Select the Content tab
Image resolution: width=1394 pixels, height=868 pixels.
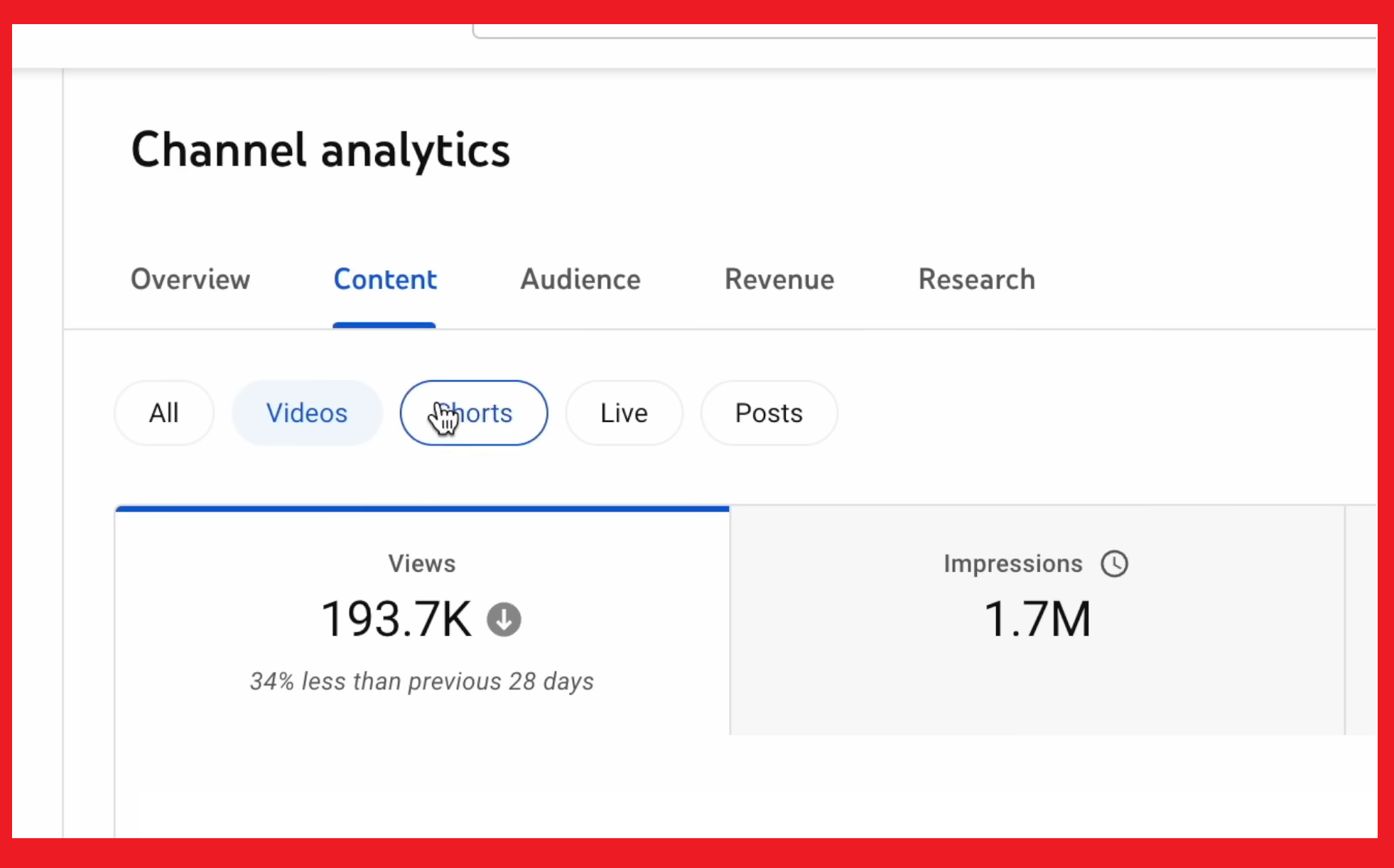[385, 279]
